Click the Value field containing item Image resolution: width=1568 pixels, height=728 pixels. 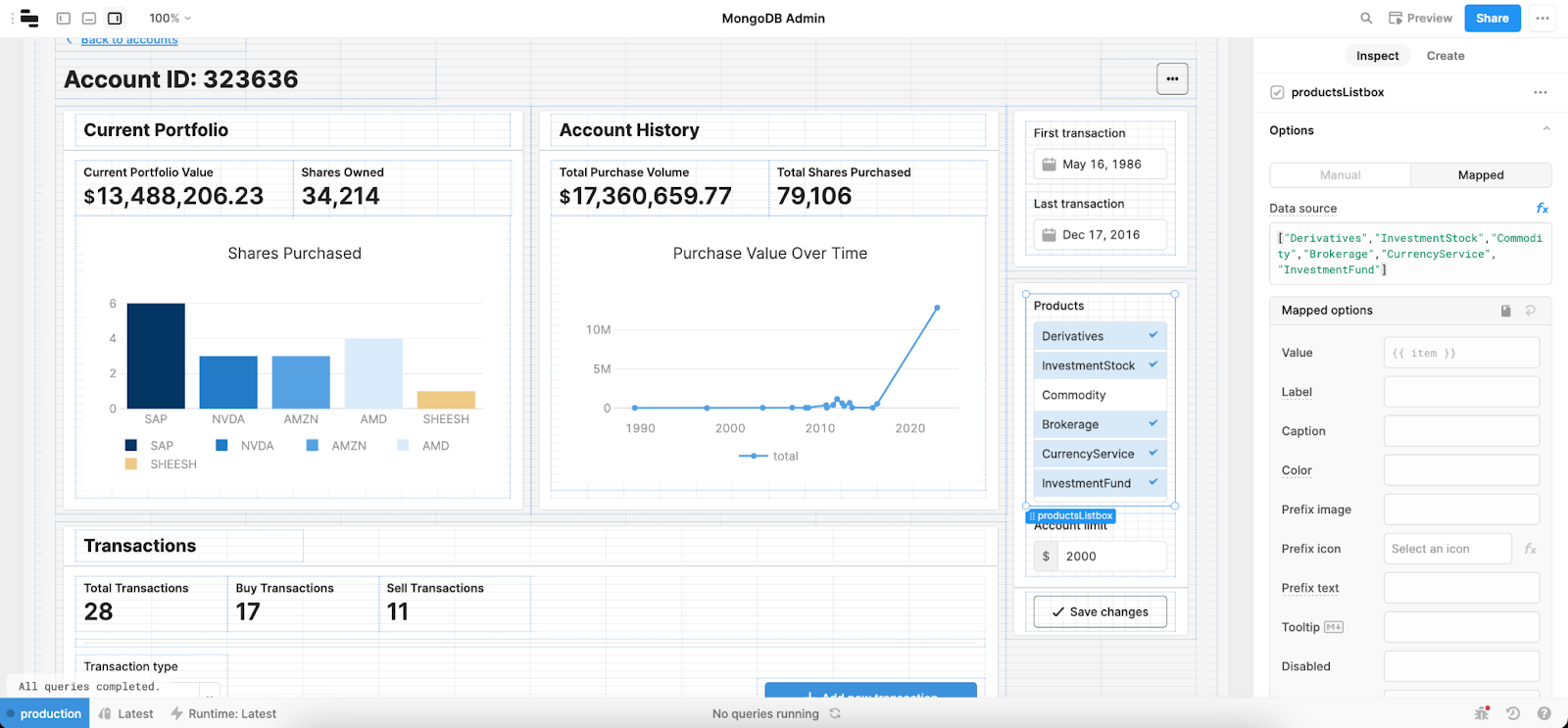point(1461,353)
